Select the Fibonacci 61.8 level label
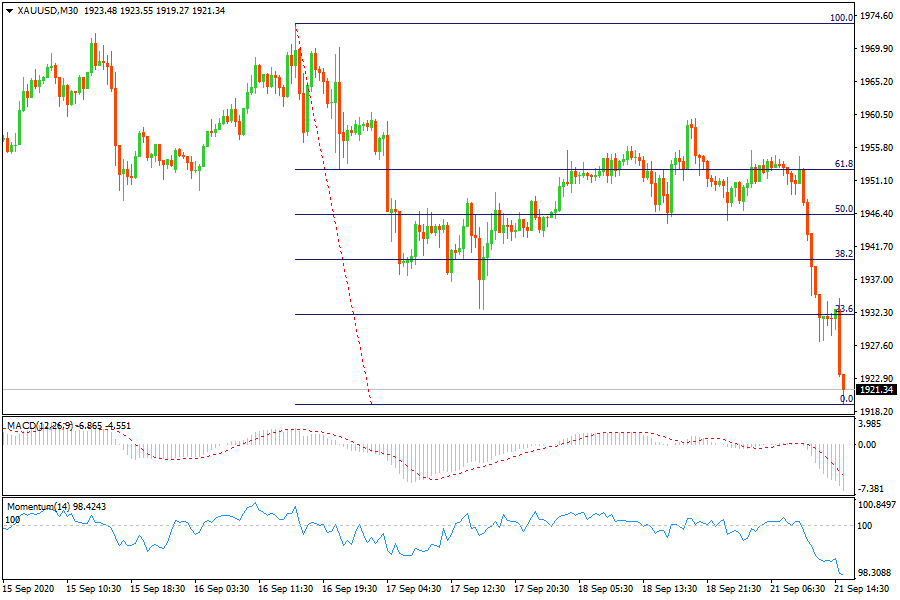The image size is (900, 600). [843, 164]
